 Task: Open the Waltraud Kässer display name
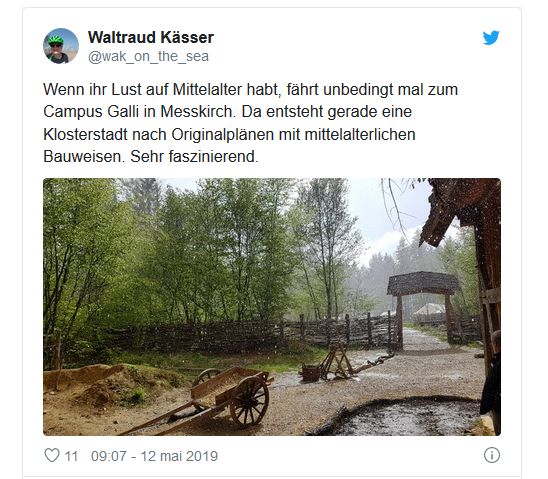coord(151,37)
